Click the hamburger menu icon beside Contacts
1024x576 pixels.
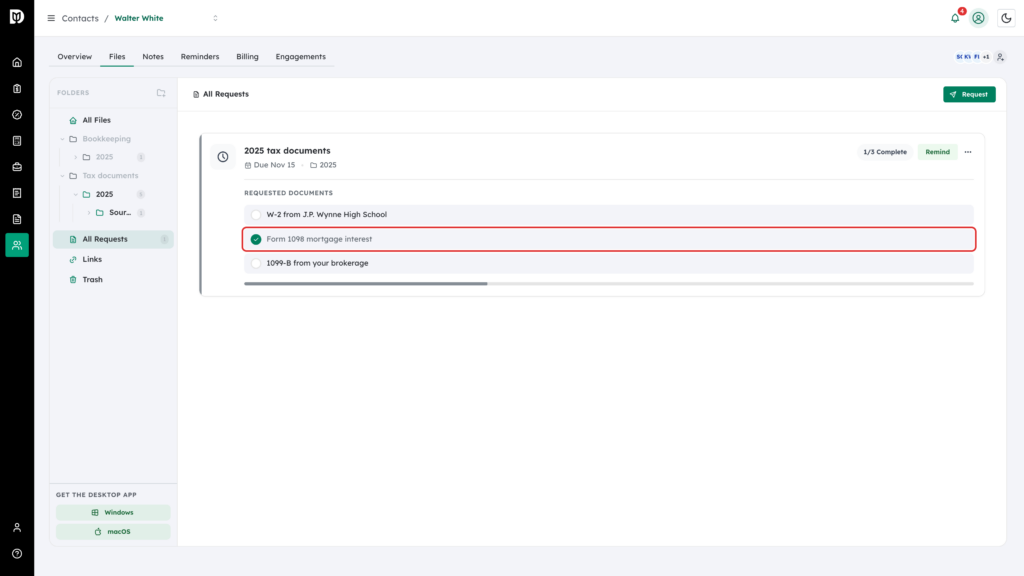click(51, 18)
